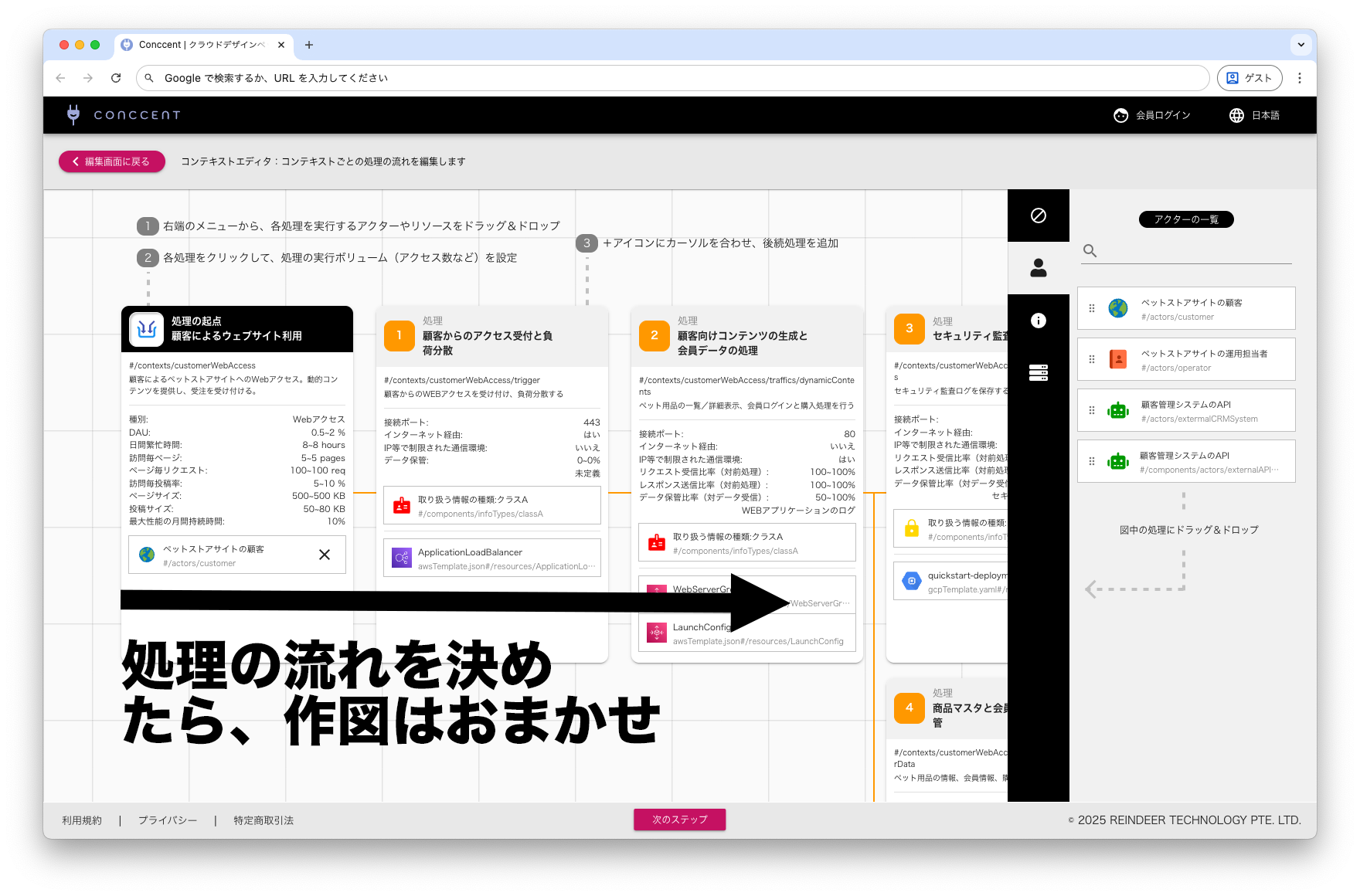
Task: Click クラスA info type in process 2
Action: coord(747,543)
